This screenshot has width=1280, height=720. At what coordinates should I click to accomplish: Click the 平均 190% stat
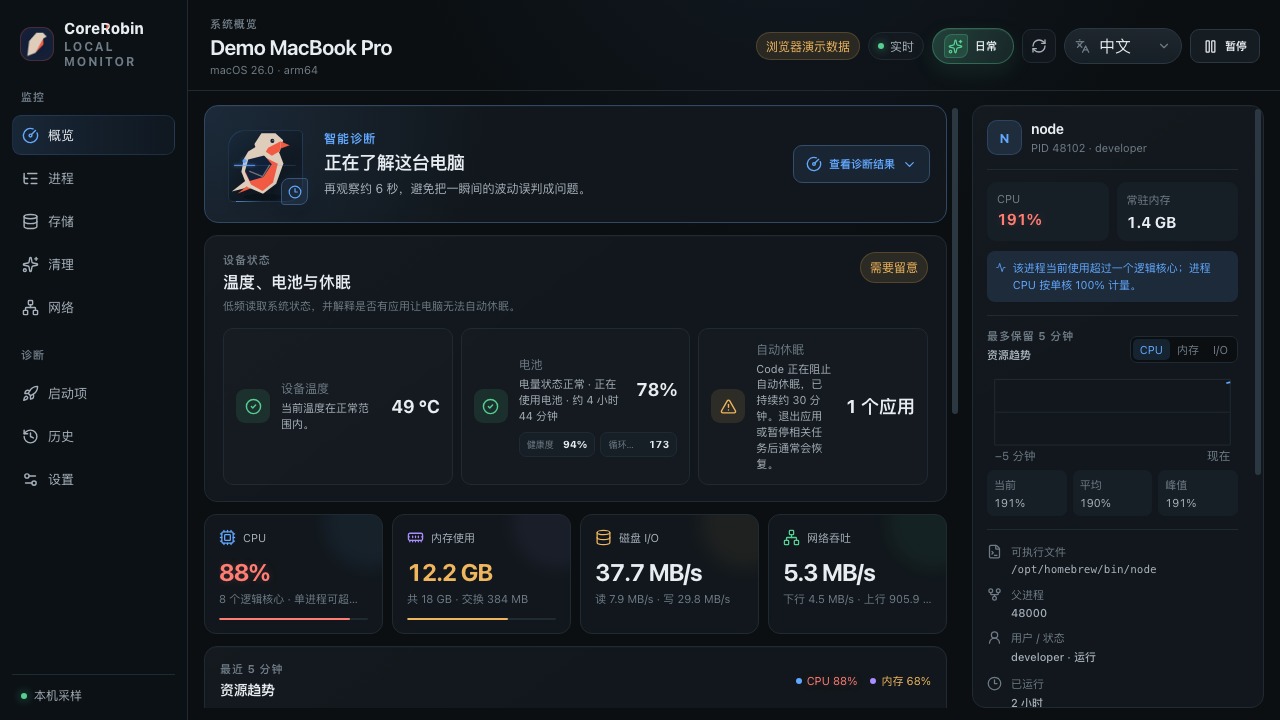pyautogui.click(x=1112, y=493)
